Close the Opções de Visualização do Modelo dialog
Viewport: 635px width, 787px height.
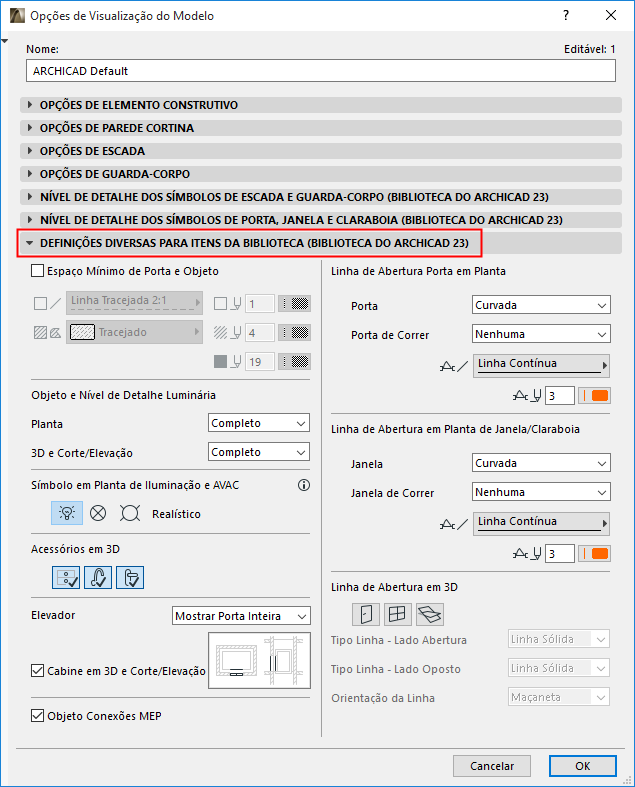[611, 15]
